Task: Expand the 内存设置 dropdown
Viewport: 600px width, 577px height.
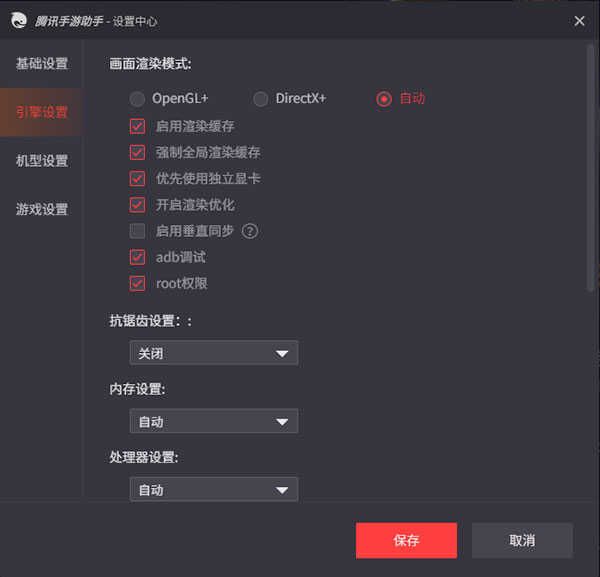Action: [x=213, y=421]
